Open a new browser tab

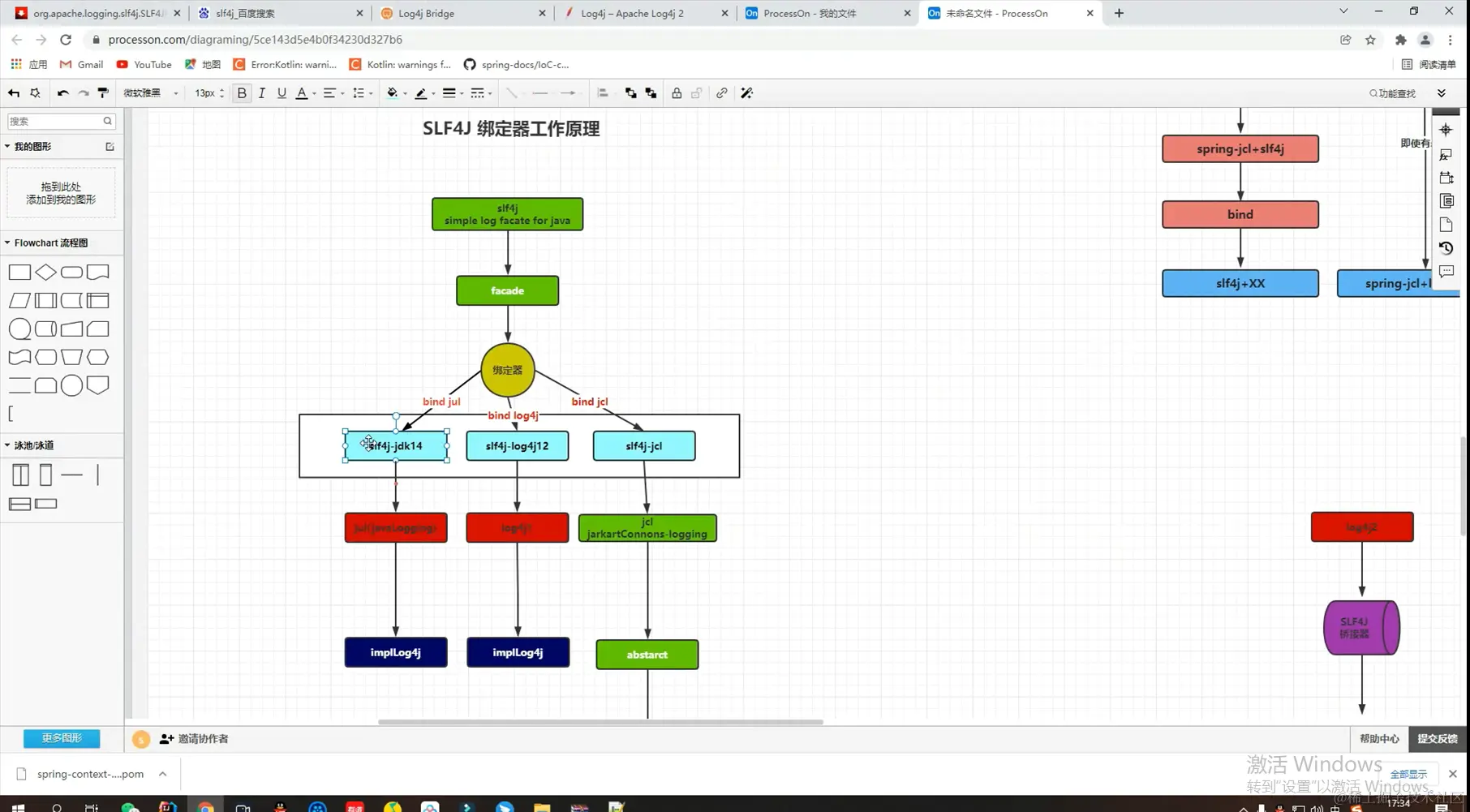(x=1119, y=13)
